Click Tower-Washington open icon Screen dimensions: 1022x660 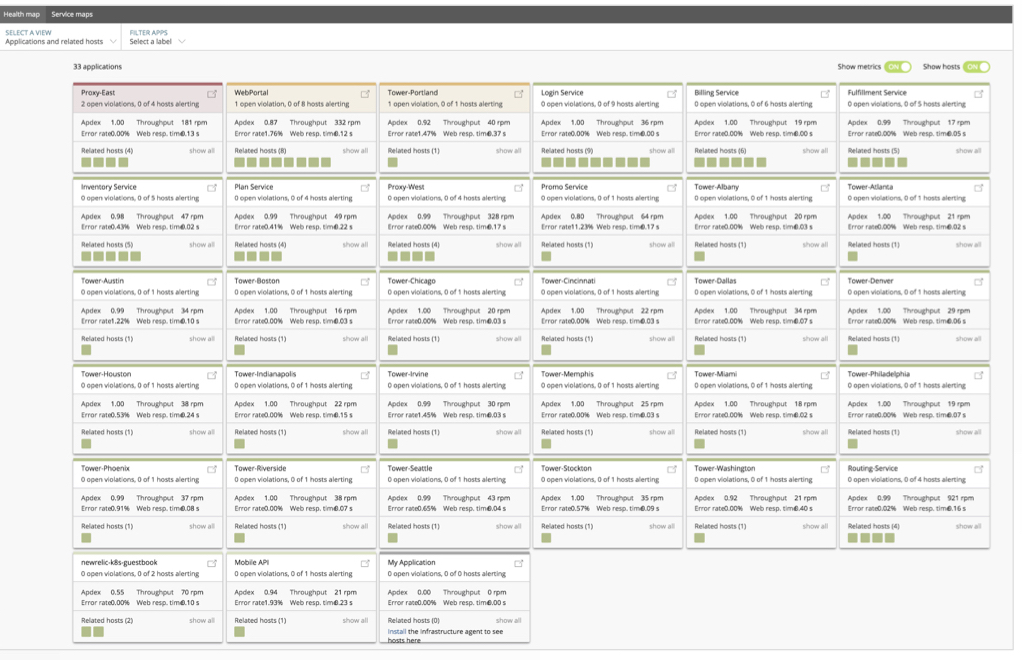825,469
